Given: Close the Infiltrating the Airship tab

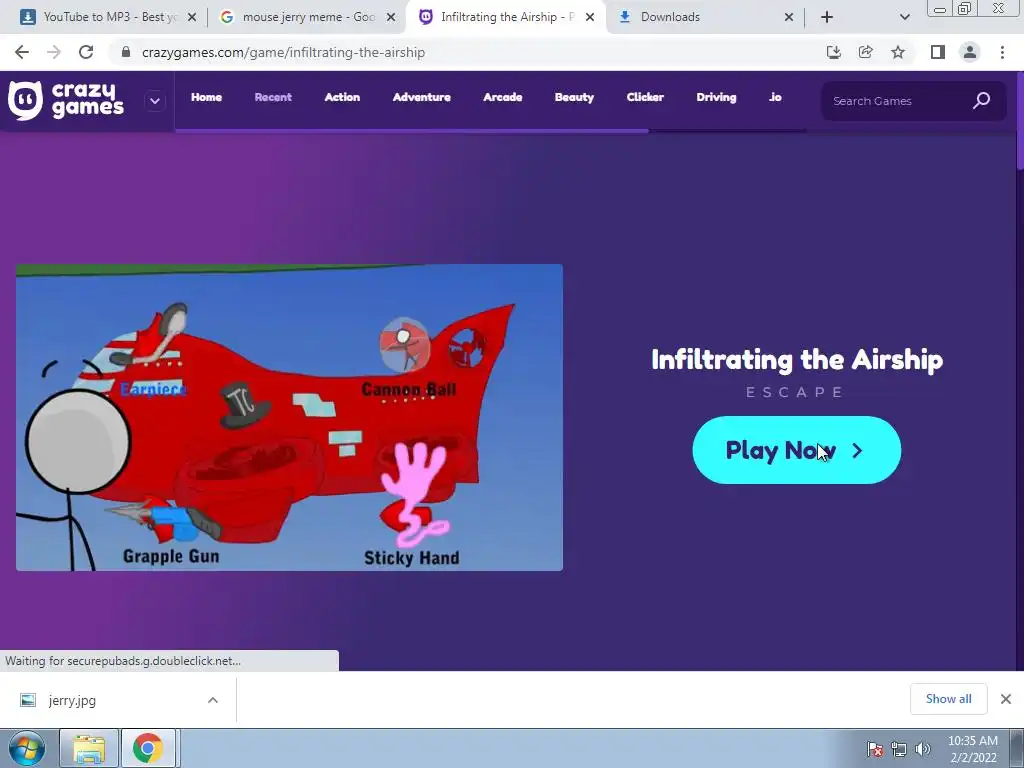Looking at the screenshot, I should (x=590, y=17).
